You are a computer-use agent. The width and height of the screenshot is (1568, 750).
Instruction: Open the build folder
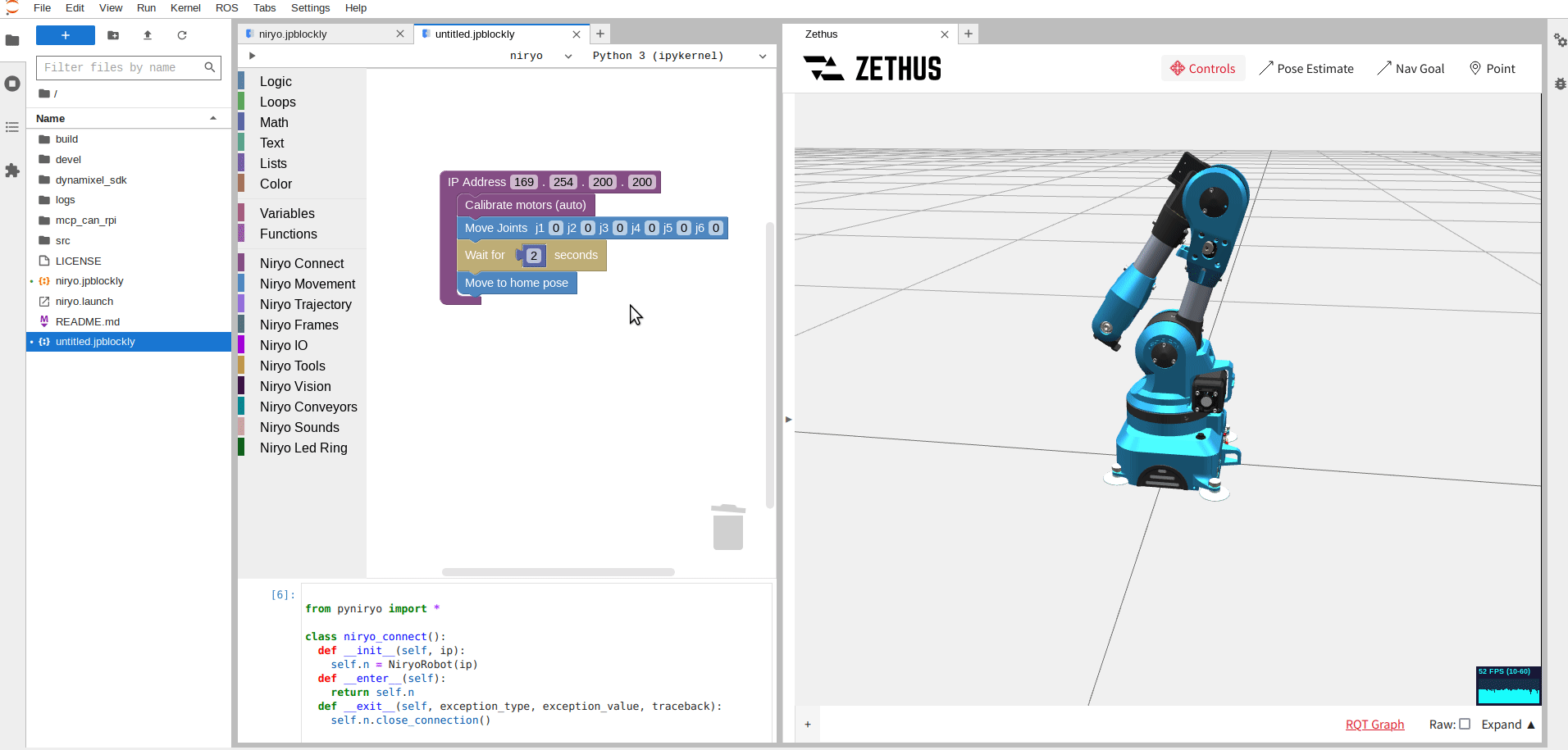coord(129,139)
